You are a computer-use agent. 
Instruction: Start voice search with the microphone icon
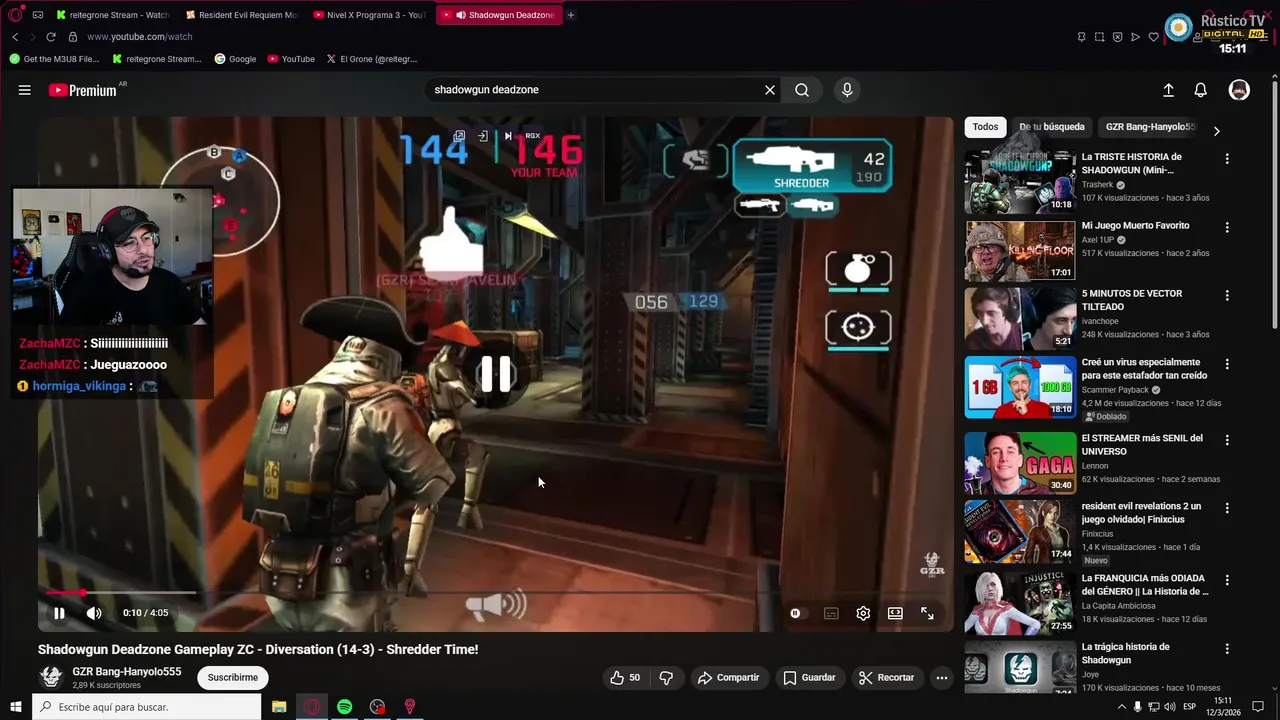tap(847, 90)
